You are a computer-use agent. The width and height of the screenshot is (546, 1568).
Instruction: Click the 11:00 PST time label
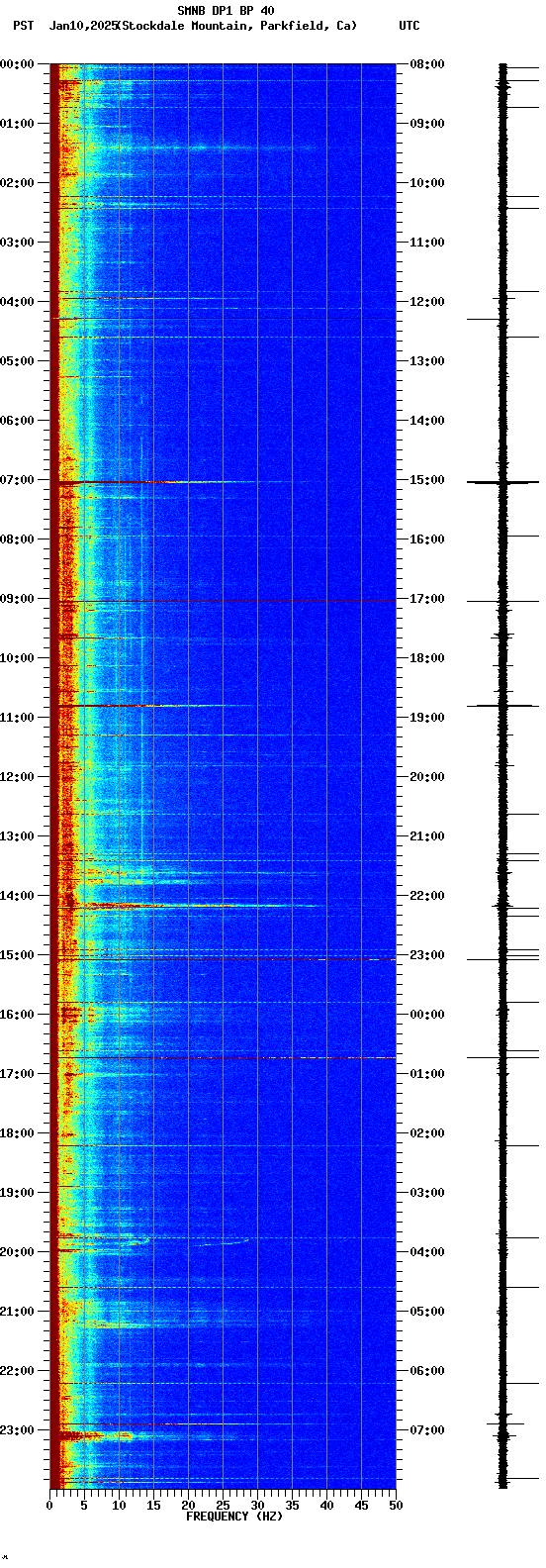pos(18,718)
